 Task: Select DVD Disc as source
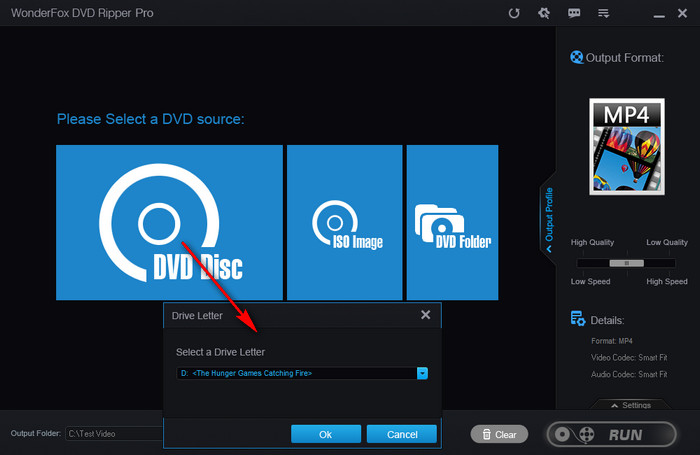click(x=169, y=222)
